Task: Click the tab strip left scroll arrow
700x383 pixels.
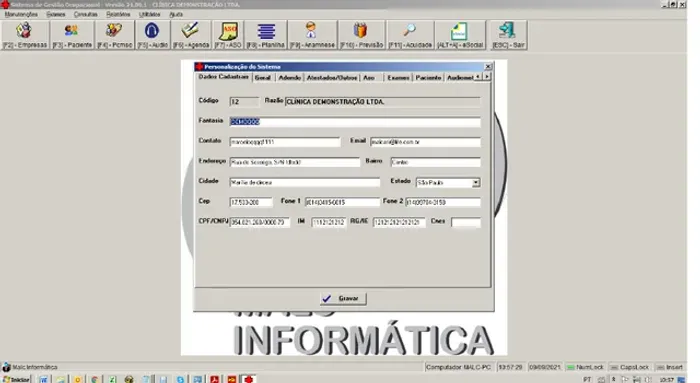Action: (478, 77)
